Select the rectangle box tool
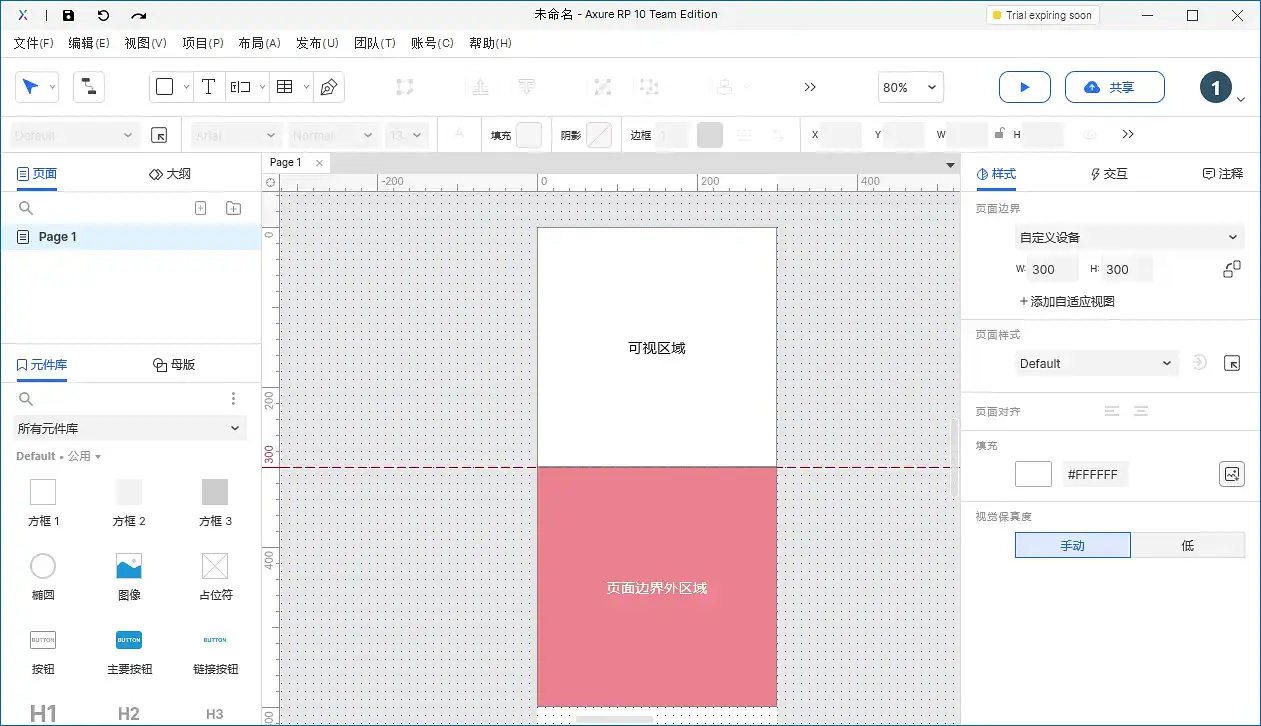Viewport: 1261px width, 726px height. (x=165, y=87)
